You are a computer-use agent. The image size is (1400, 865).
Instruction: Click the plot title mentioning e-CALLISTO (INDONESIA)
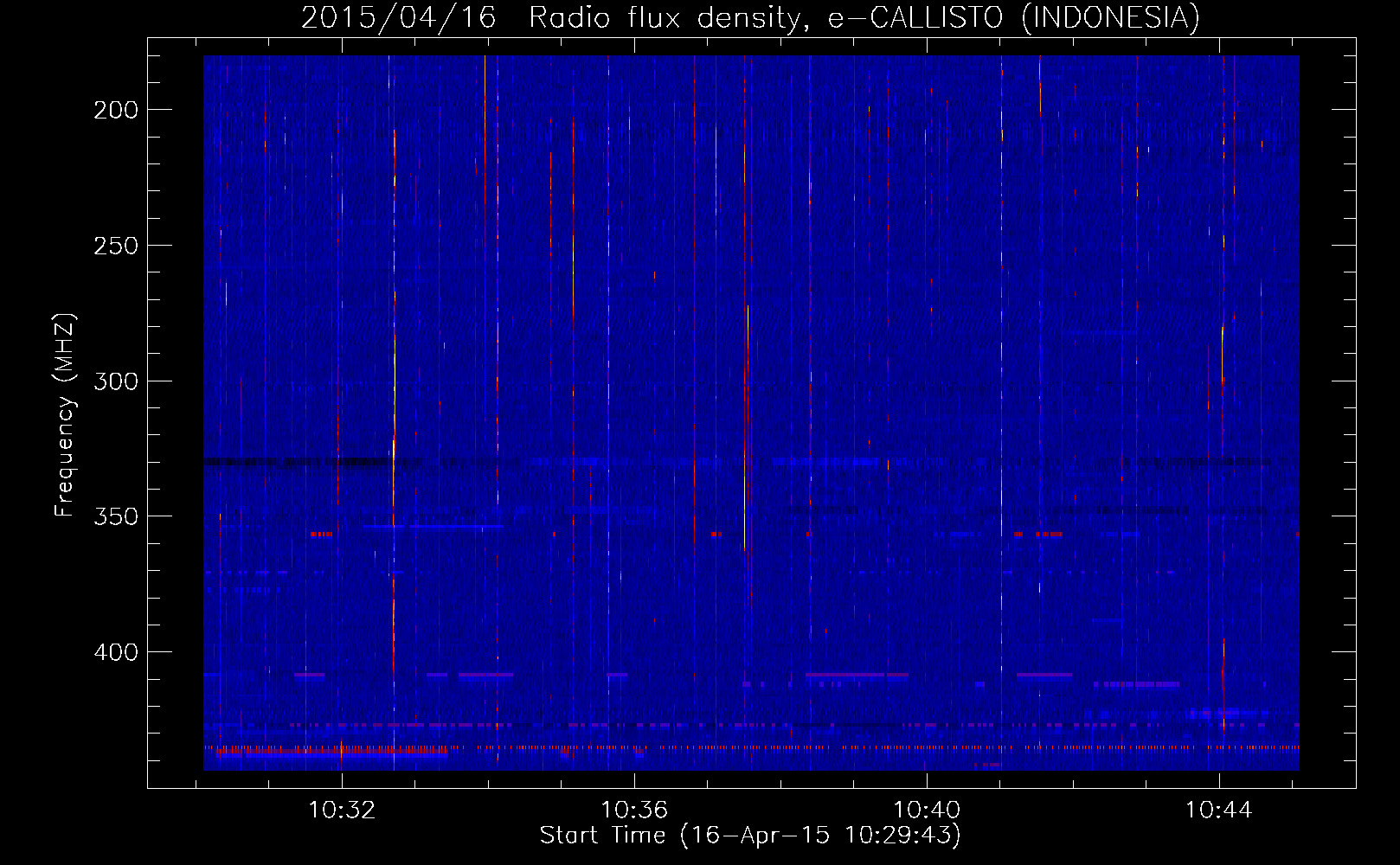coord(750,18)
